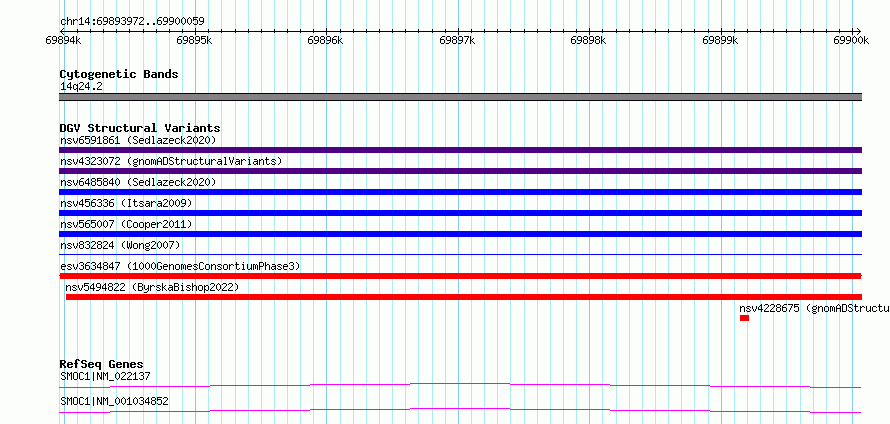Click esv3634847 (1000GenomesConsortiumPhase3) label

(180, 266)
